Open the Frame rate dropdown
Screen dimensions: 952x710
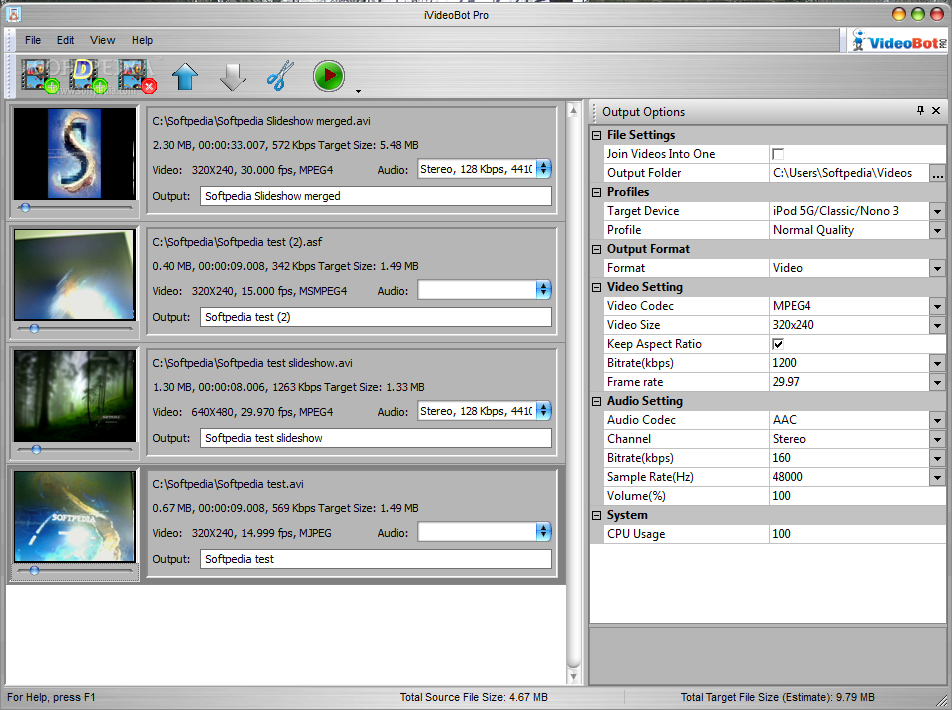[x=937, y=382]
